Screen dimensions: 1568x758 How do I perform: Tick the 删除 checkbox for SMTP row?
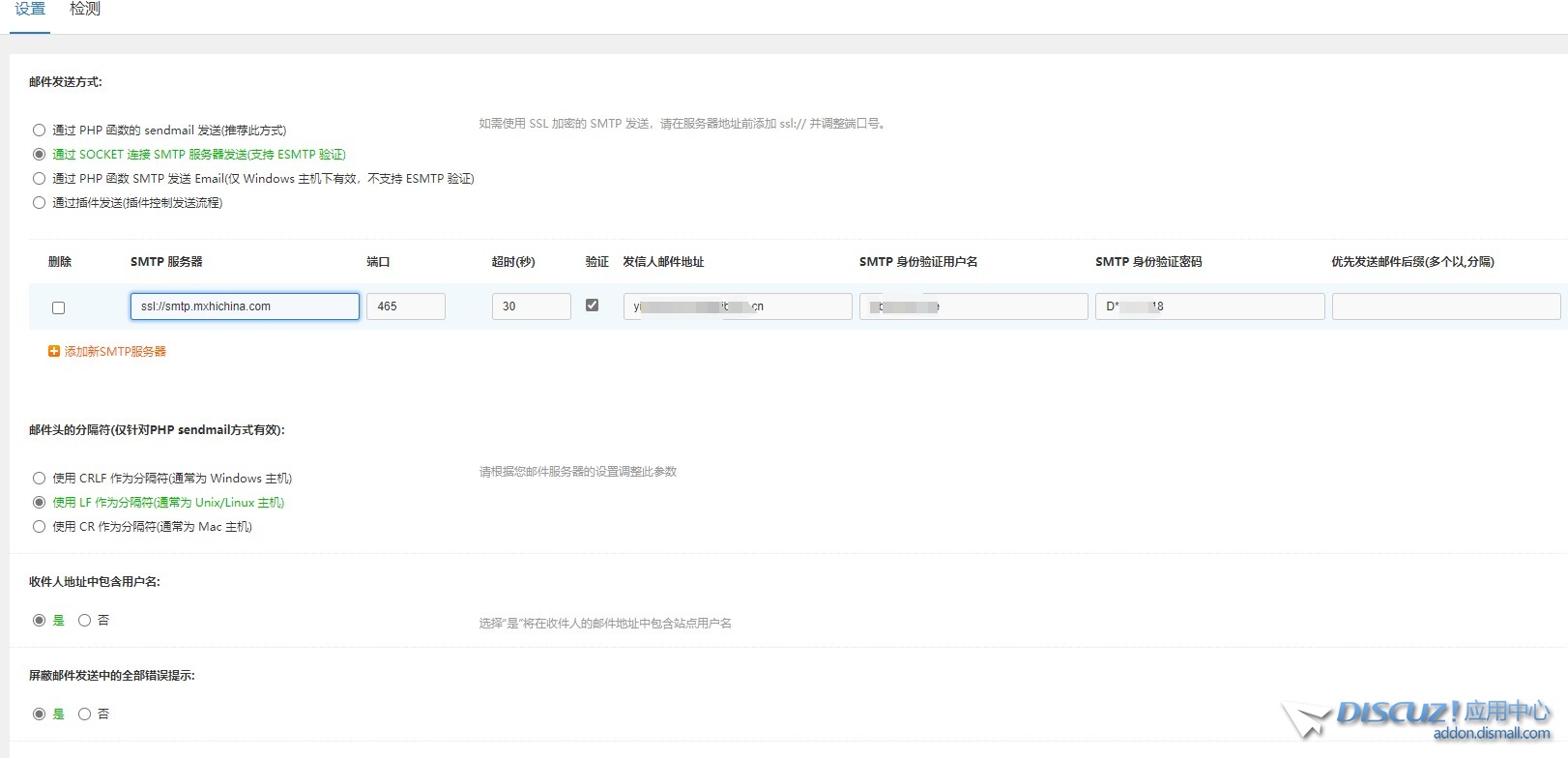coord(58,307)
